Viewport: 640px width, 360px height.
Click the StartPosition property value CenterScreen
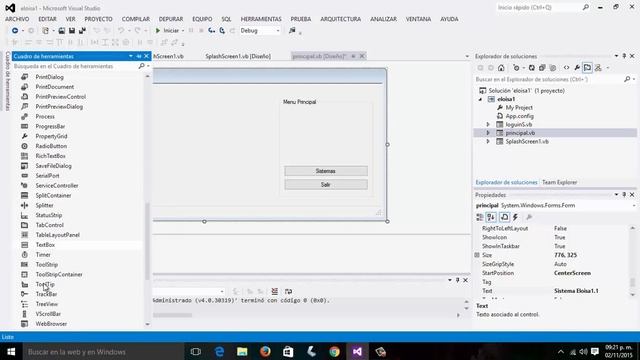pyautogui.click(x=572, y=273)
